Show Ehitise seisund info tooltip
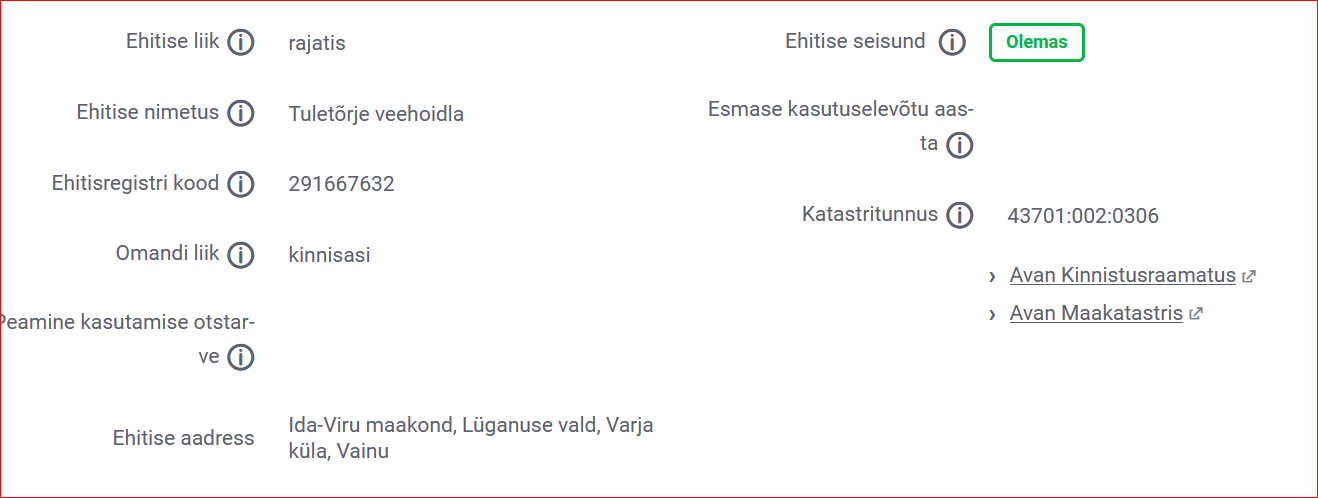 pyautogui.click(x=952, y=43)
